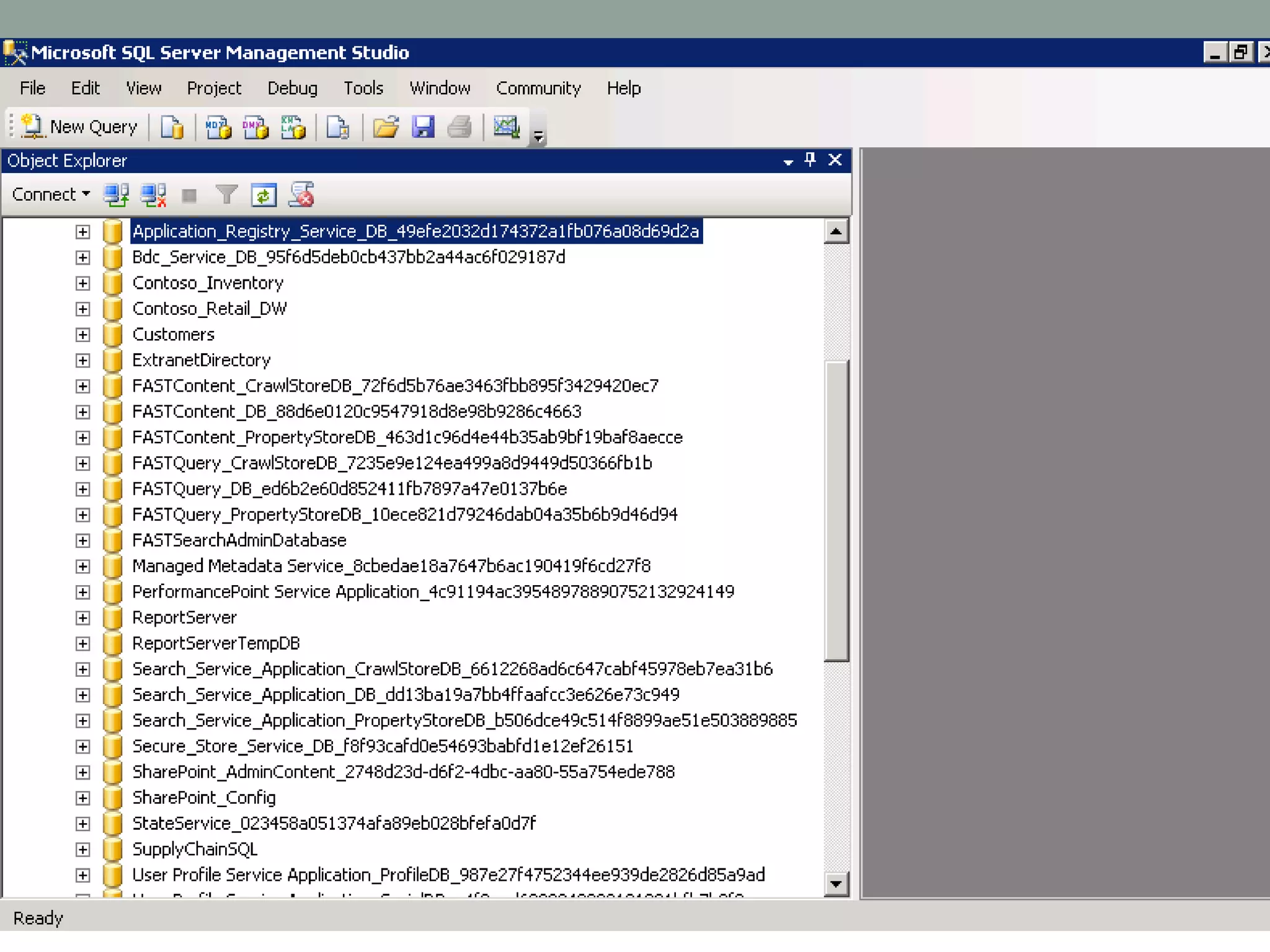Select the ReportServerTempDB database
1270x952 pixels.
[216, 643]
